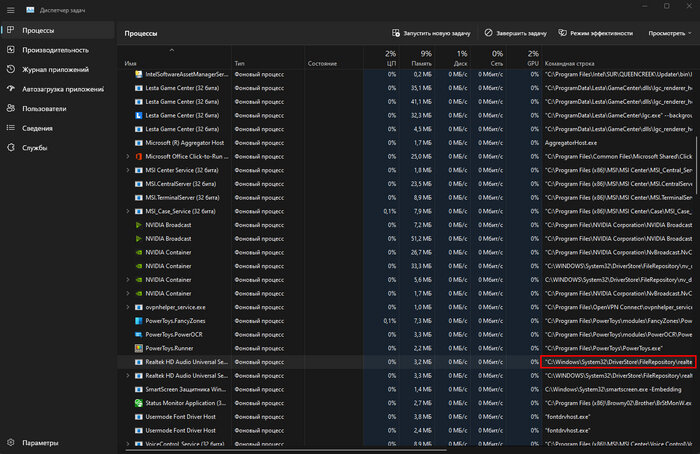Expand MSI Center Service process

pyautogui.click(x=128, y=170)
